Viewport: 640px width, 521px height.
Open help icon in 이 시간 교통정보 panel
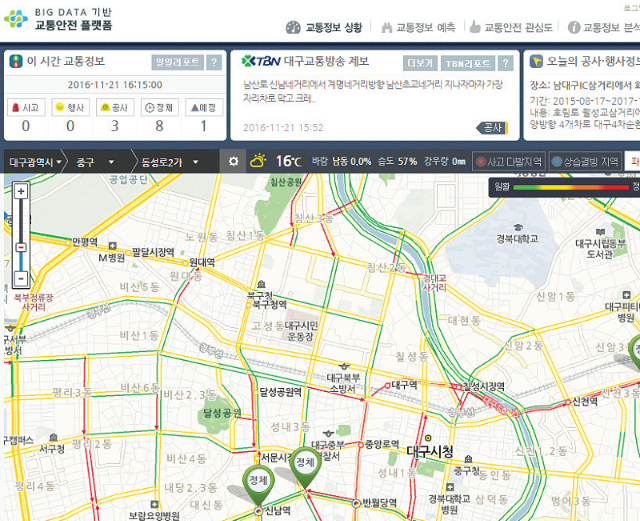point(214,62)
